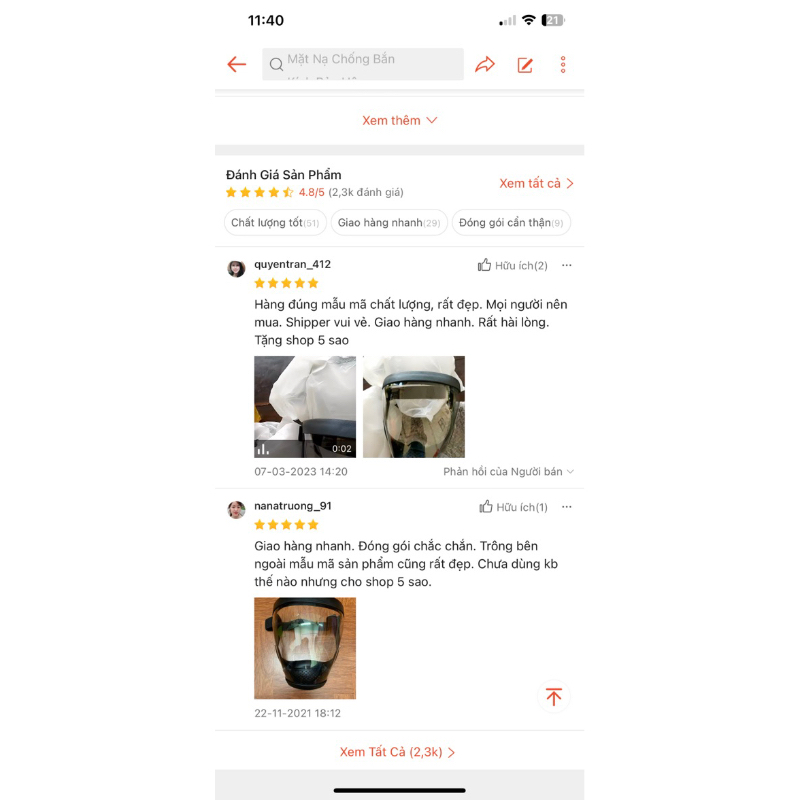Open more options on nanatruong_91's review
This screenshot has width=800, height=800.
(x=566, y=507)
